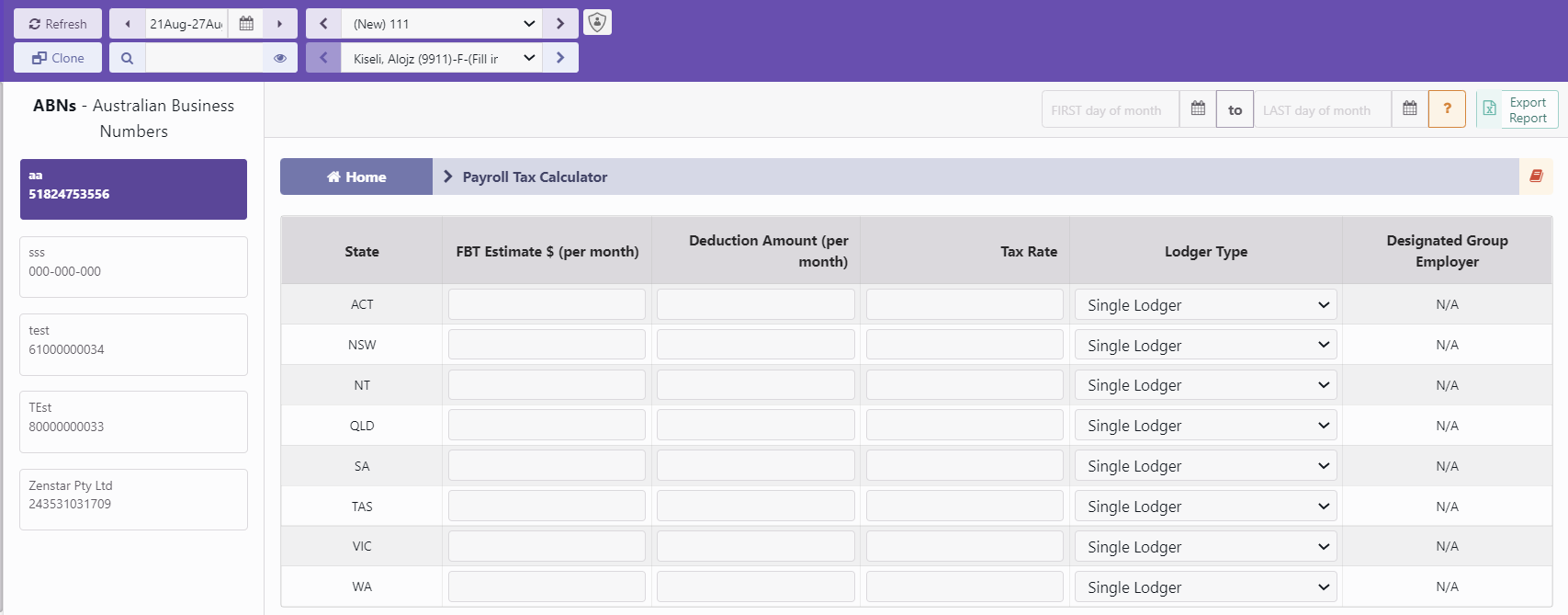Toggle the eye visibility icon in search
This screenshot has width=1568, height=615.
coord(280,58)
